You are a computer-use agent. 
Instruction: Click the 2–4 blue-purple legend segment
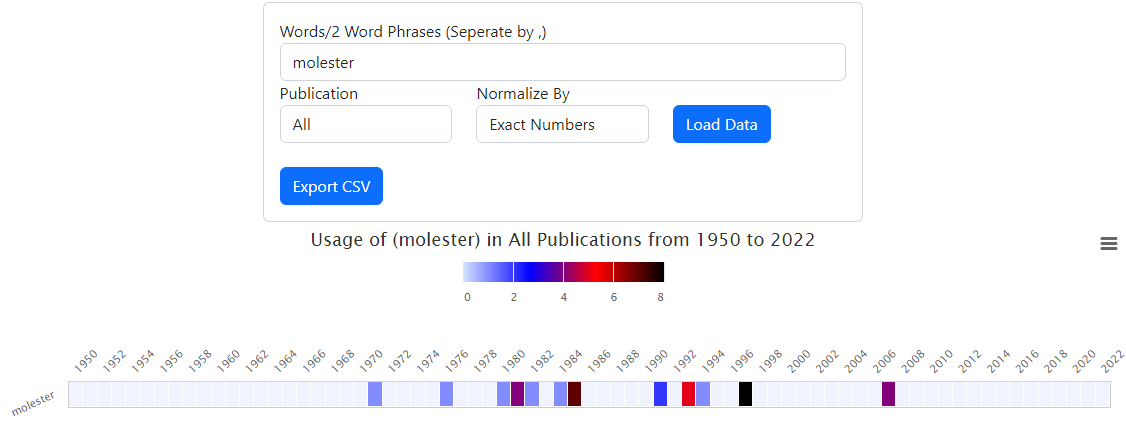click(x=539, y=272)
